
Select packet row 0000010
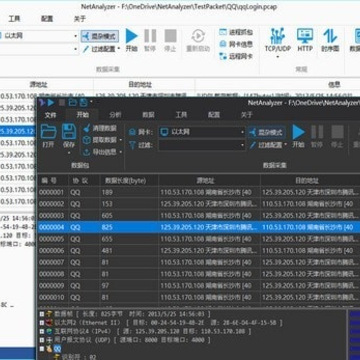click(x=199, y=297)
